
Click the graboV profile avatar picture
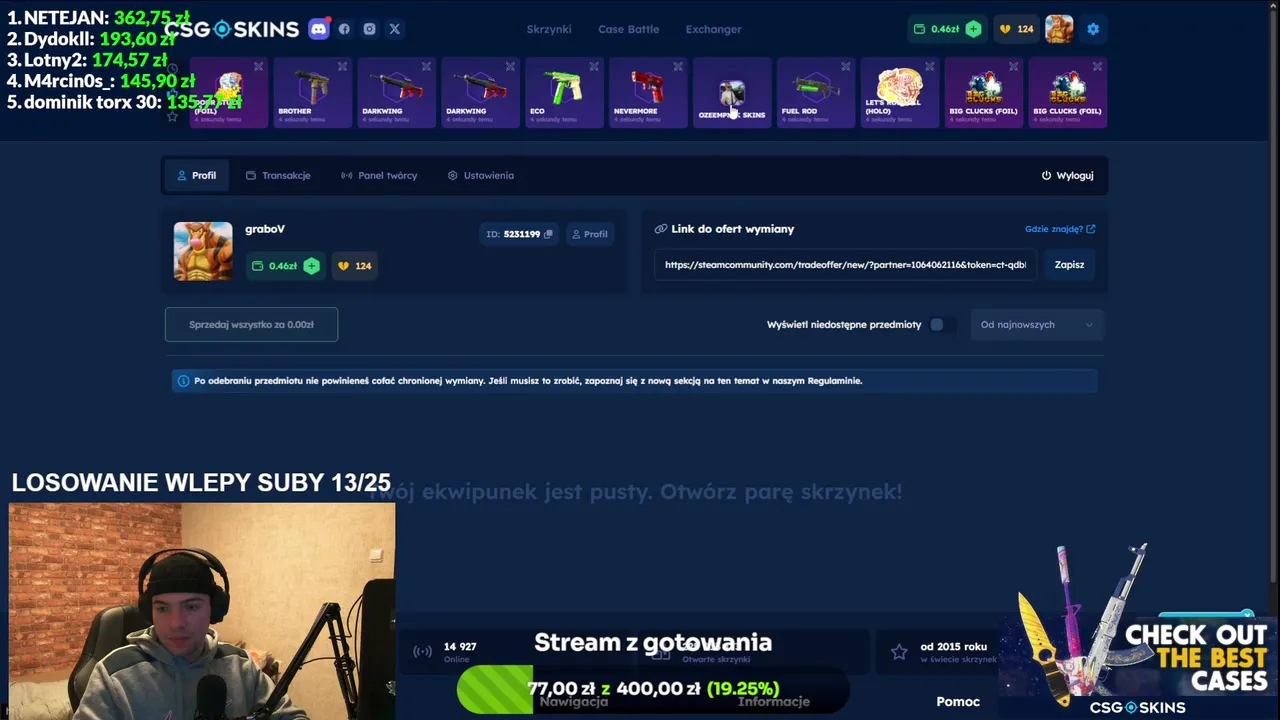[203, 251]
